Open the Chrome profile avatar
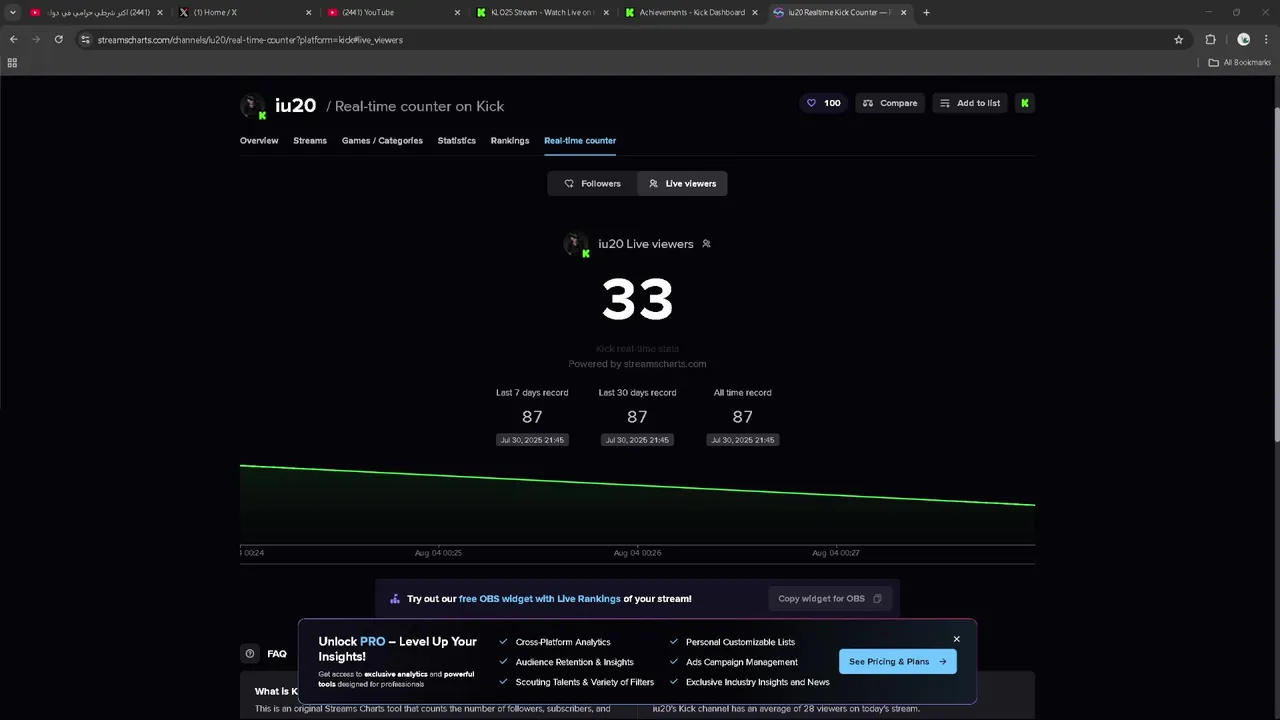This screenshot has width=1280, height=720. click(x=1243, y=39)
